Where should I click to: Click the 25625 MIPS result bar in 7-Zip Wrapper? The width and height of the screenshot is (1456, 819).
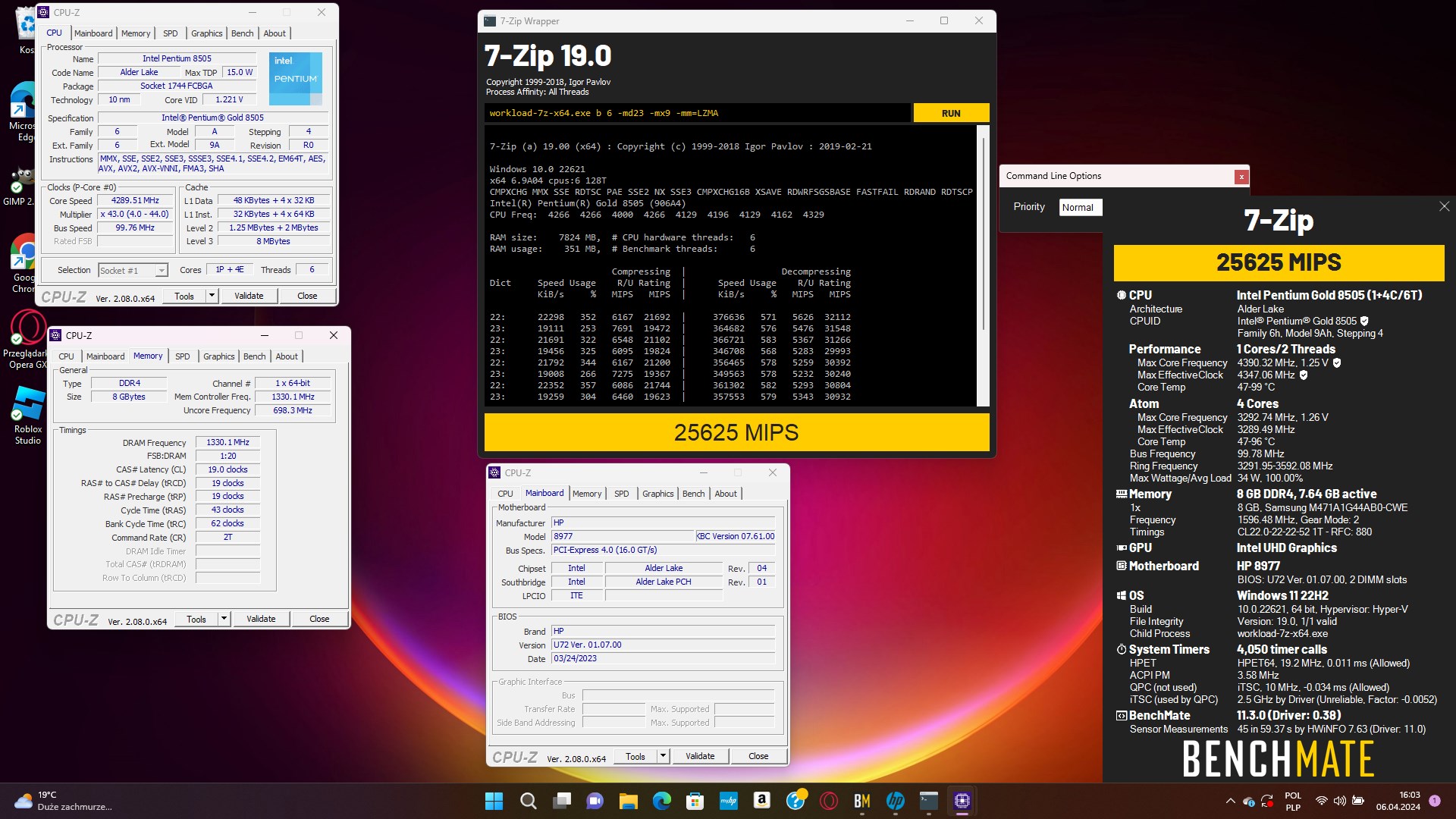click(736, 432)
